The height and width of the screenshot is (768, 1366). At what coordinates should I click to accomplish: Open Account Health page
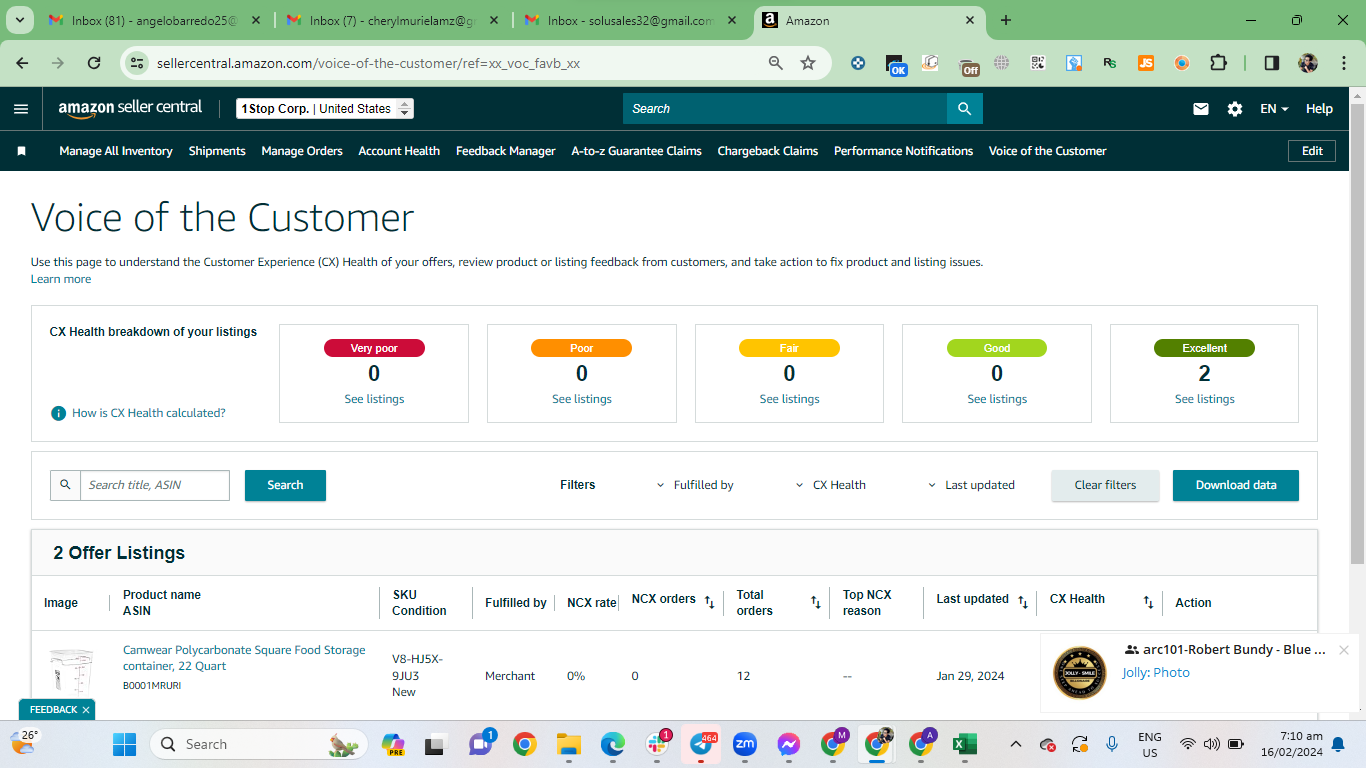(x=399, y=151)
